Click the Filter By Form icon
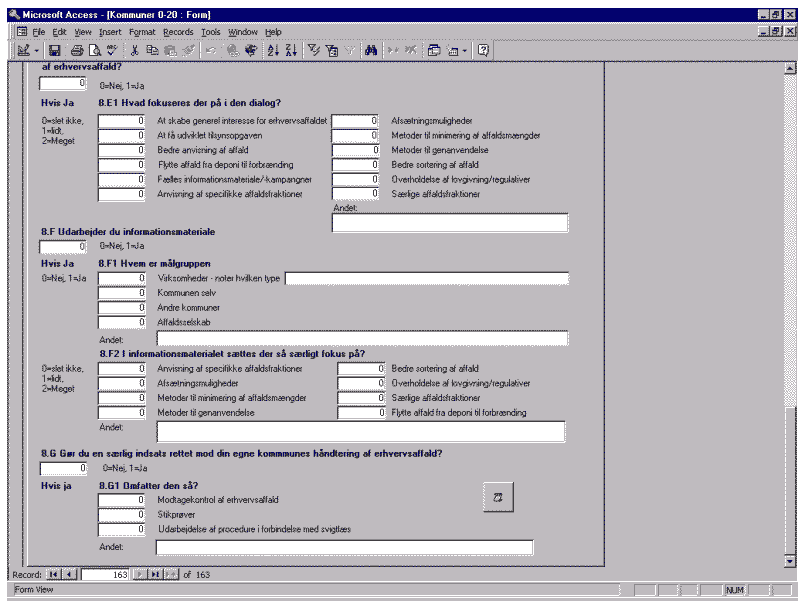 click(332, 50)
